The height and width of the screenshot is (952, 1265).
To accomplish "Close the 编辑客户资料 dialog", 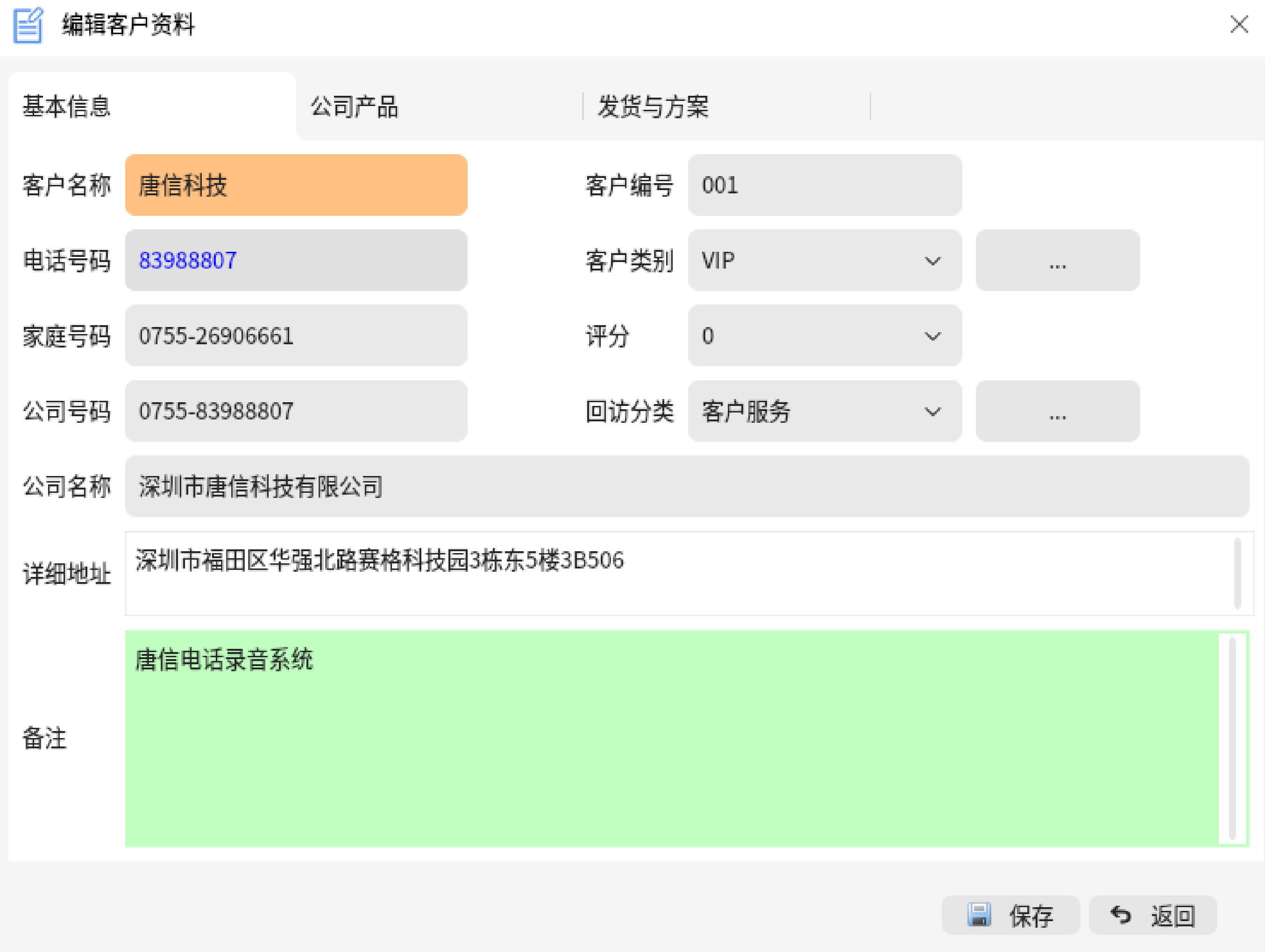I will click(1239, 25).
